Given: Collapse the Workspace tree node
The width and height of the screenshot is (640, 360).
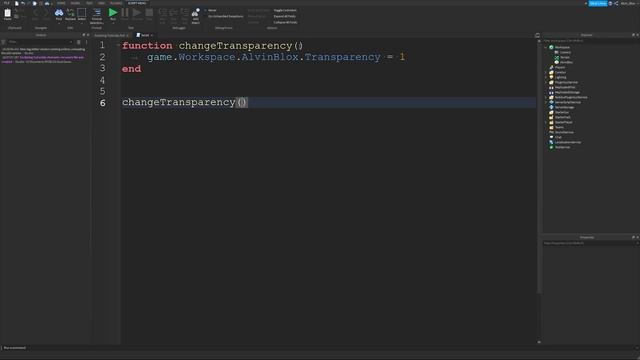Looking at the screenshot, I should click(x=546, y=47).
